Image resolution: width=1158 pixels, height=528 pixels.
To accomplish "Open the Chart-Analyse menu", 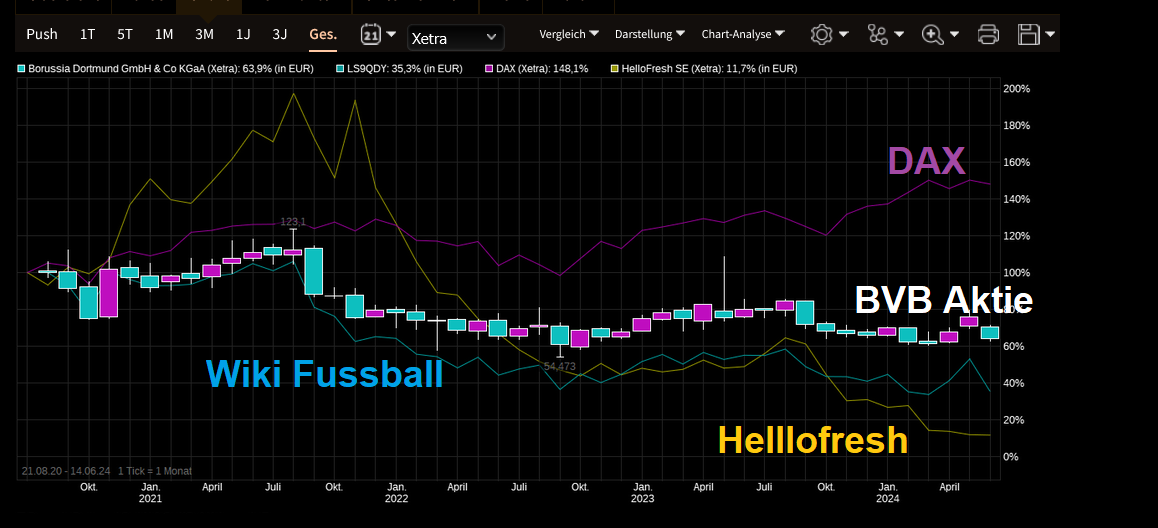I will (x=742, y=34).
